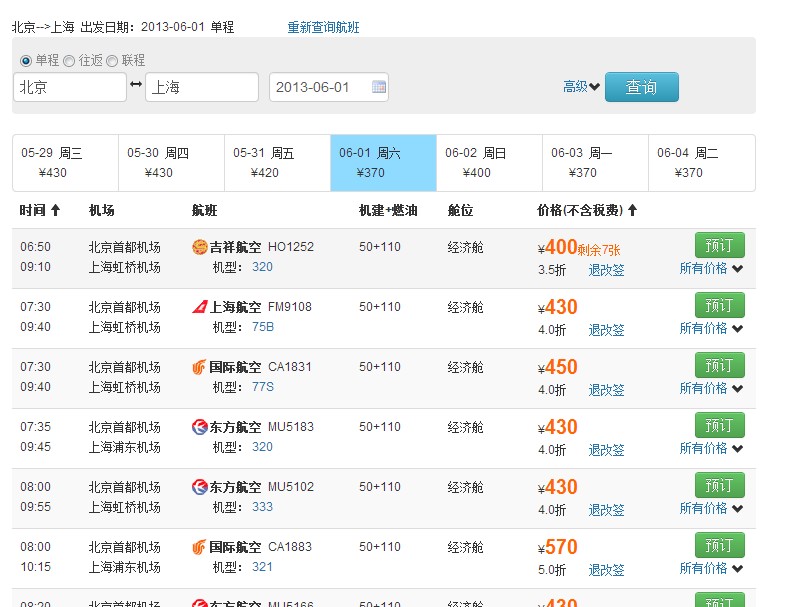
Task: Book flight FM9108 with 预订 button
Action: tap(719, 305)
